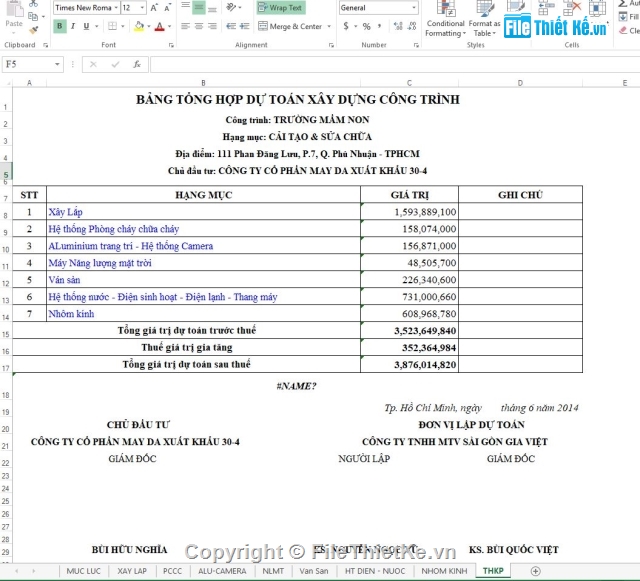This screenshot has height=581, width=640.
Task: Click the Copy icon
Action: click(x=33, y=16)
